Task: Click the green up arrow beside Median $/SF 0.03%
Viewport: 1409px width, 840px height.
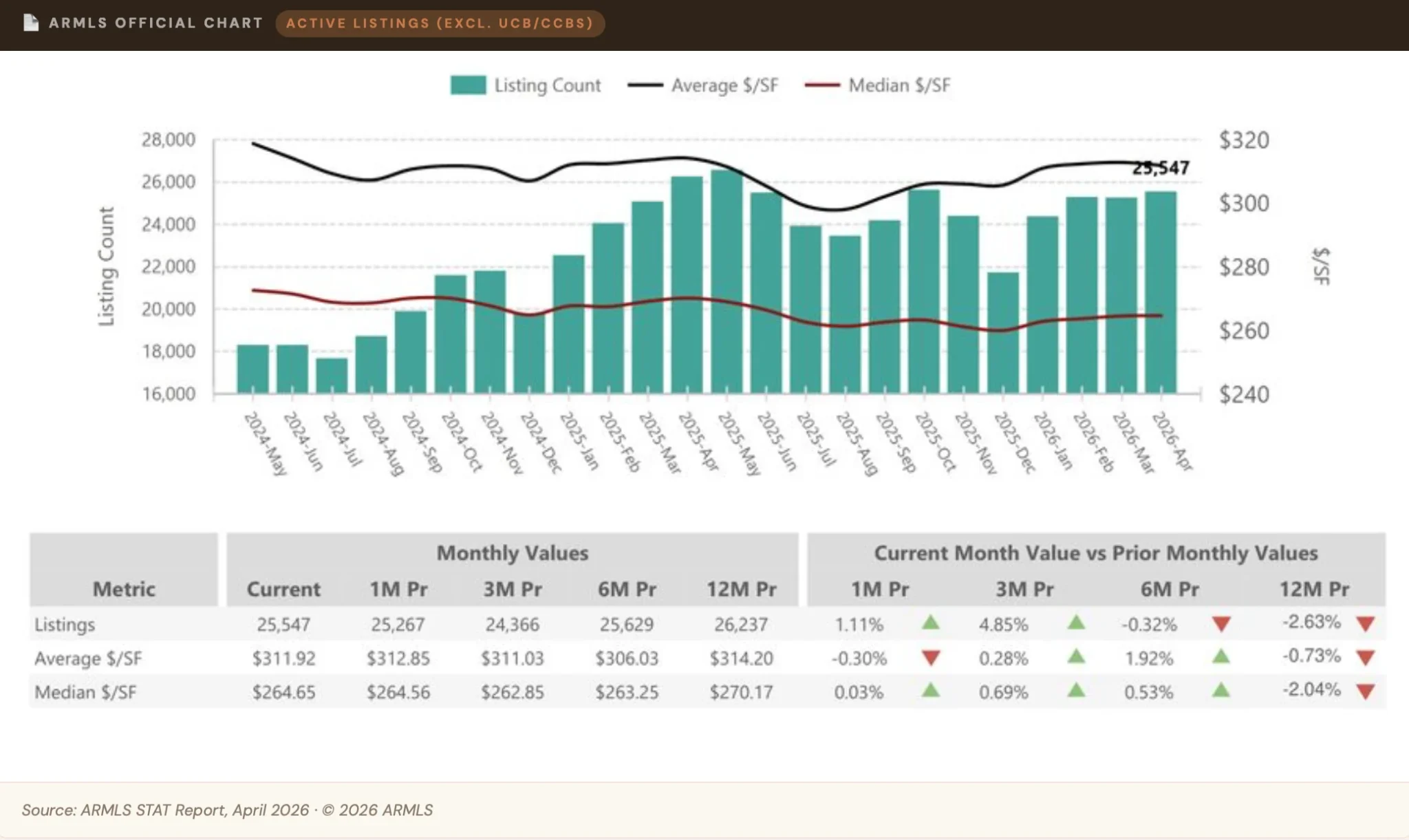Action: tap(931, 690)
